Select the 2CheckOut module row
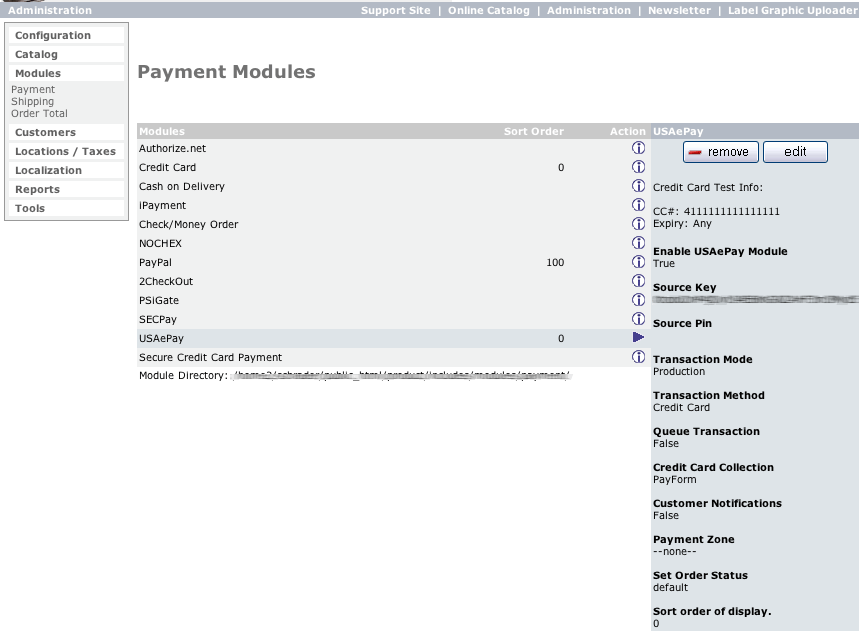This screenshot has width=859, height=634. coord(166,281)
